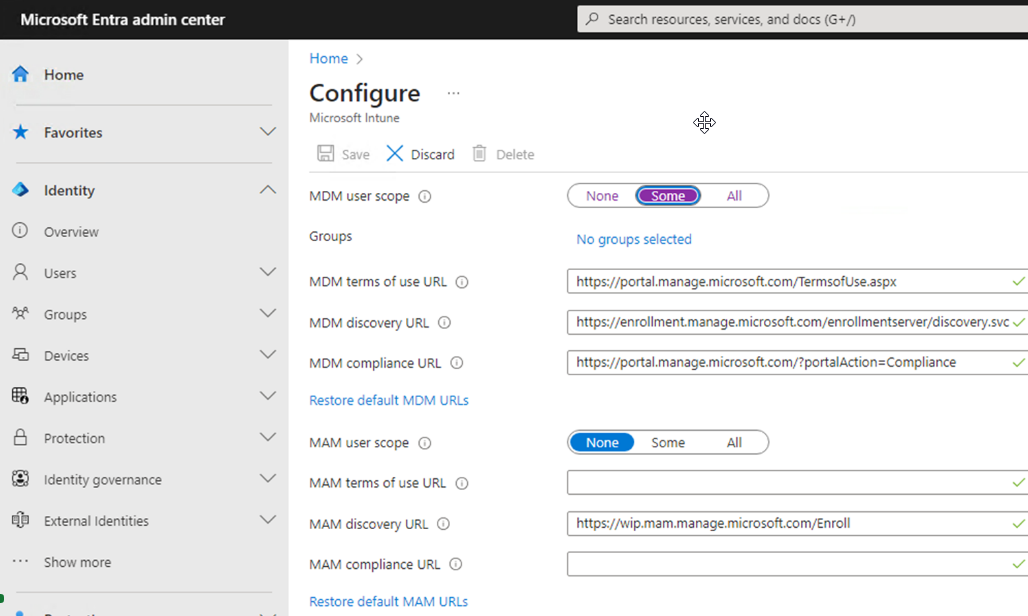The image size is (1028, 616).
Task: Click the Devices icon in sidebar
Action: pos(20,356)
